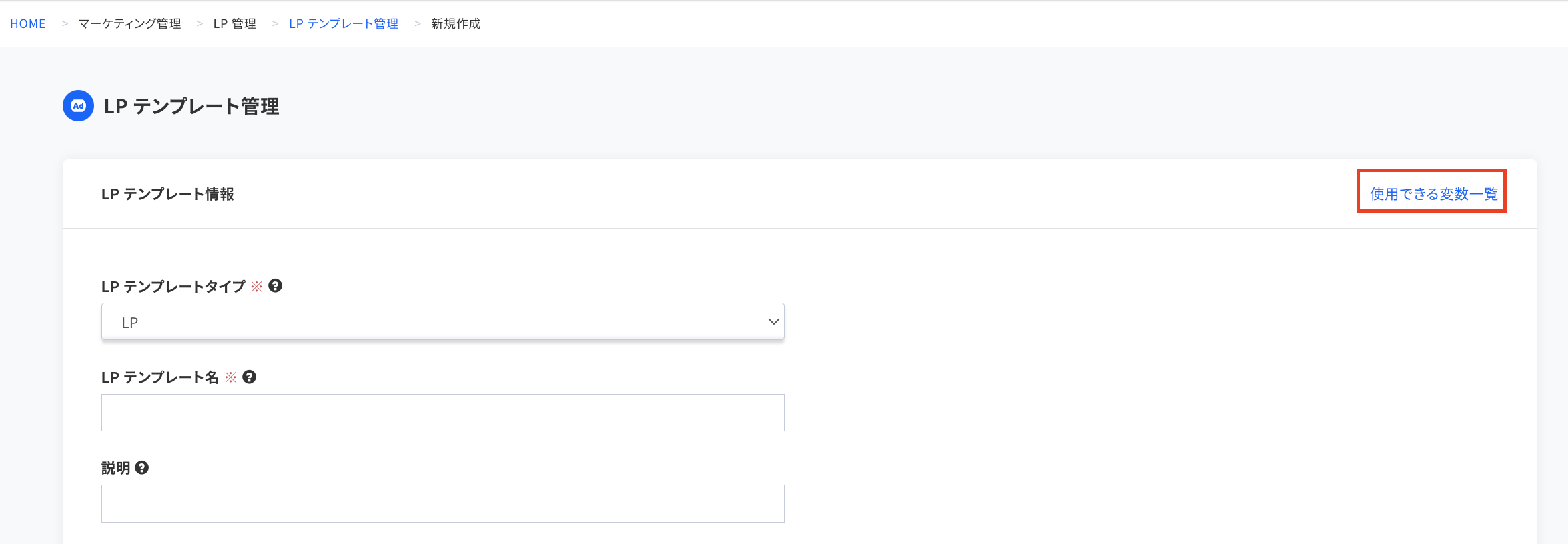Image resolution: width=1568 pixels, height=544 pixels.
Task: Click 新規作成 breadcrumb item
Action: 456,24
